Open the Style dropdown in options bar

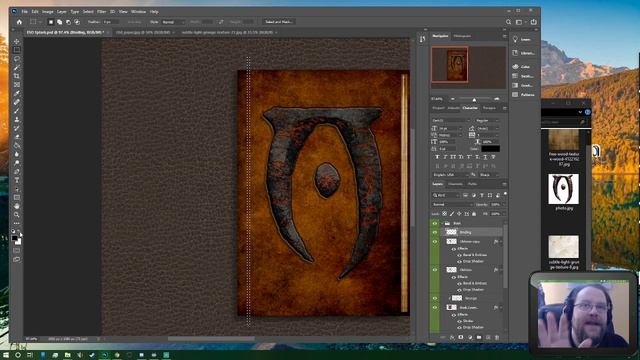click(173, 22)
